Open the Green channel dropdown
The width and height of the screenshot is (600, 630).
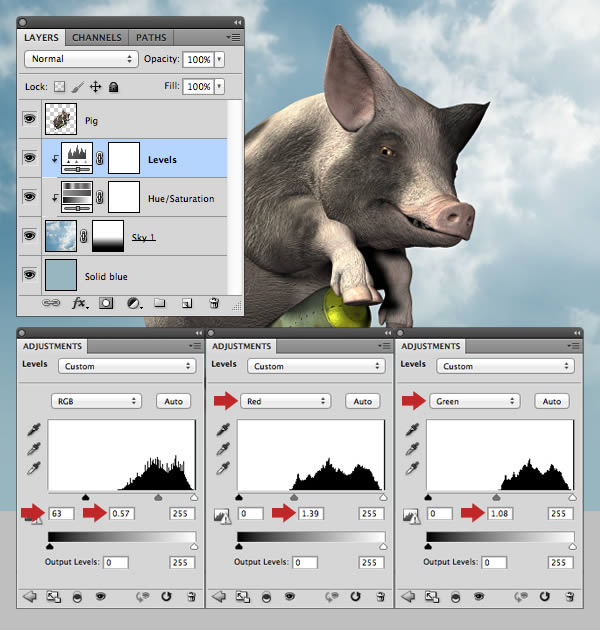click(475, 401)
